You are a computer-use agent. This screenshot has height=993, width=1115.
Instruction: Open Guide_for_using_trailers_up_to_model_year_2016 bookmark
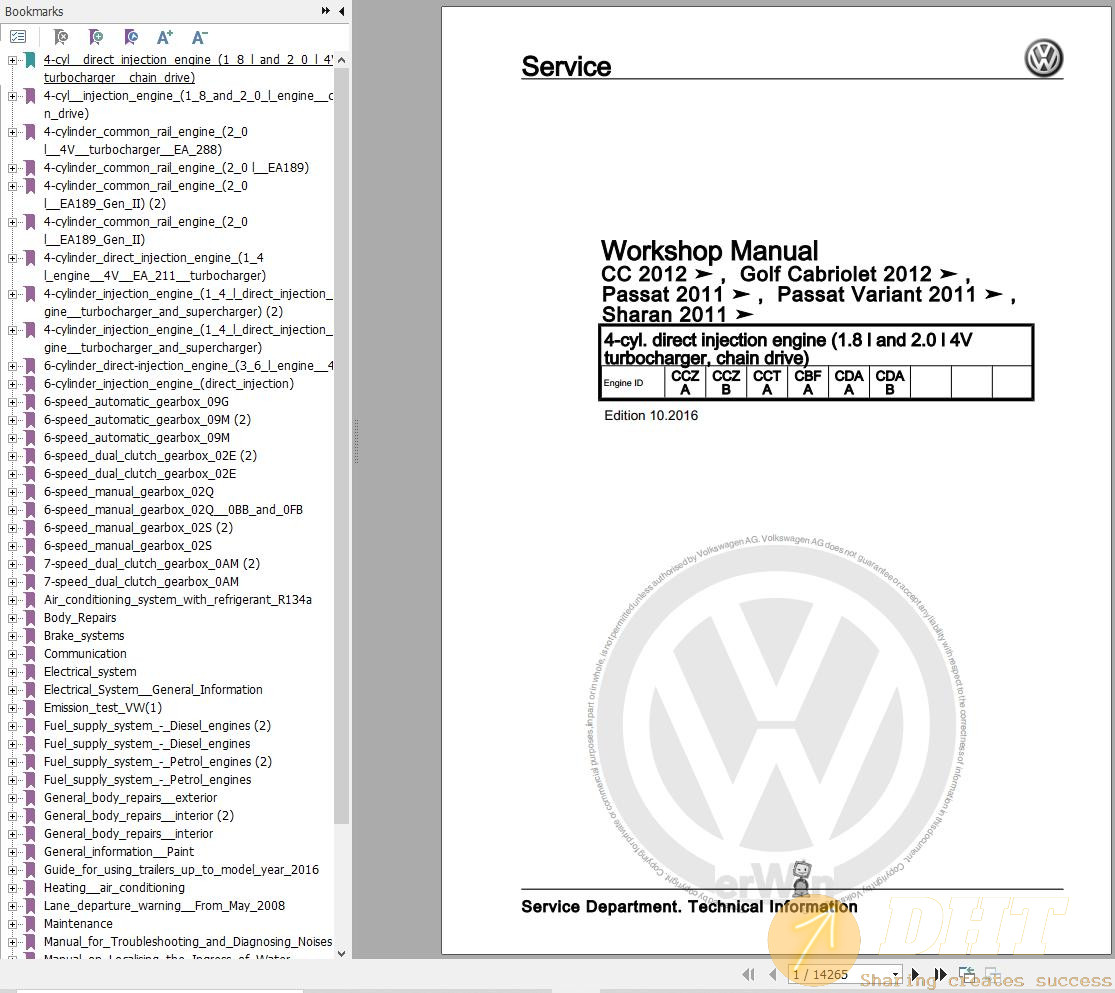point(181,869)
